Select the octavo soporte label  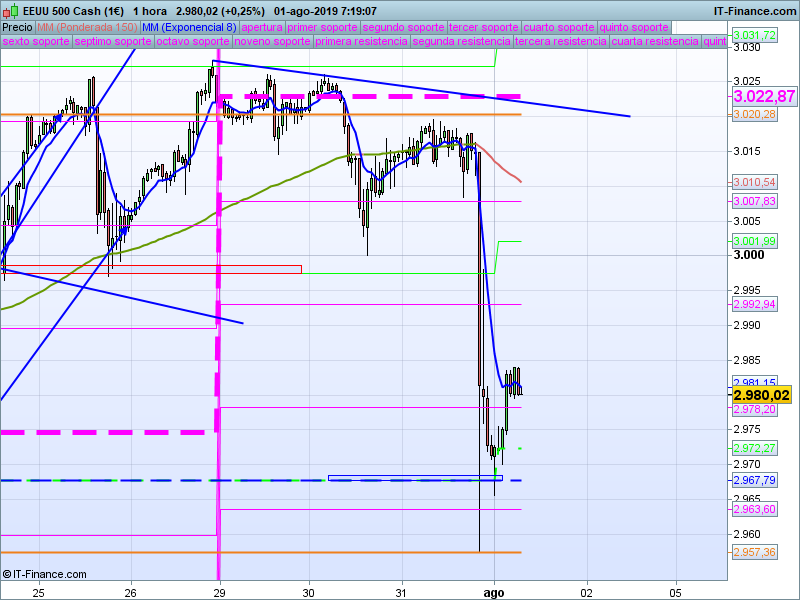(193, 41)
